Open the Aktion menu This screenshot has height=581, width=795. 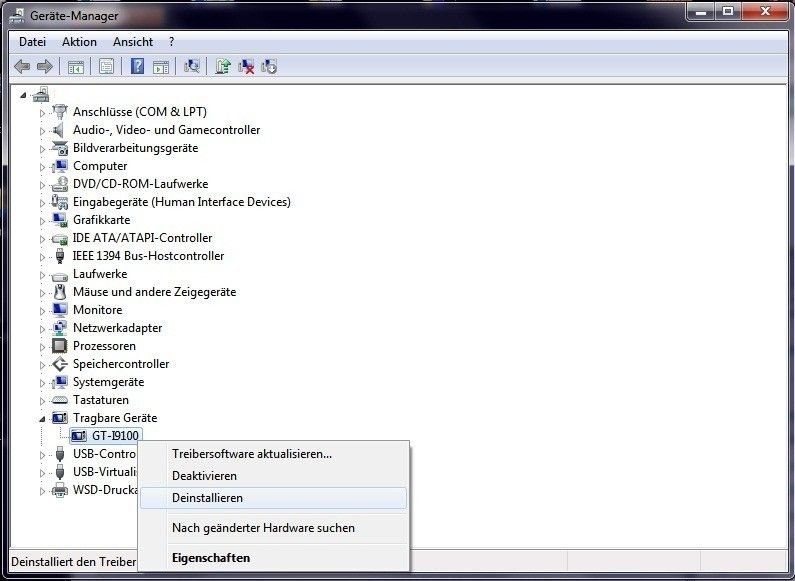tap(79, 42)
